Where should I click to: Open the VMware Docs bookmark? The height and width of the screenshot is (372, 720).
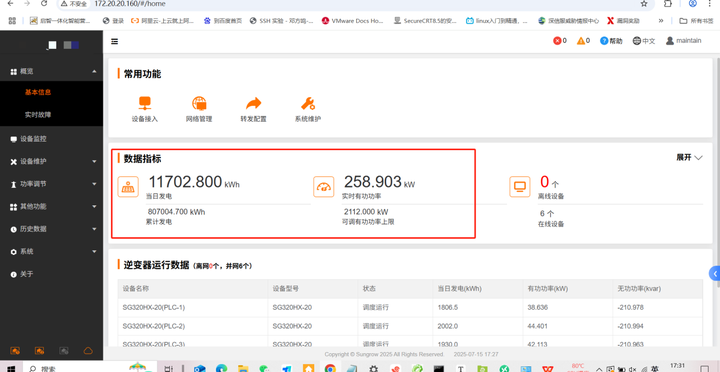(353, 21)
